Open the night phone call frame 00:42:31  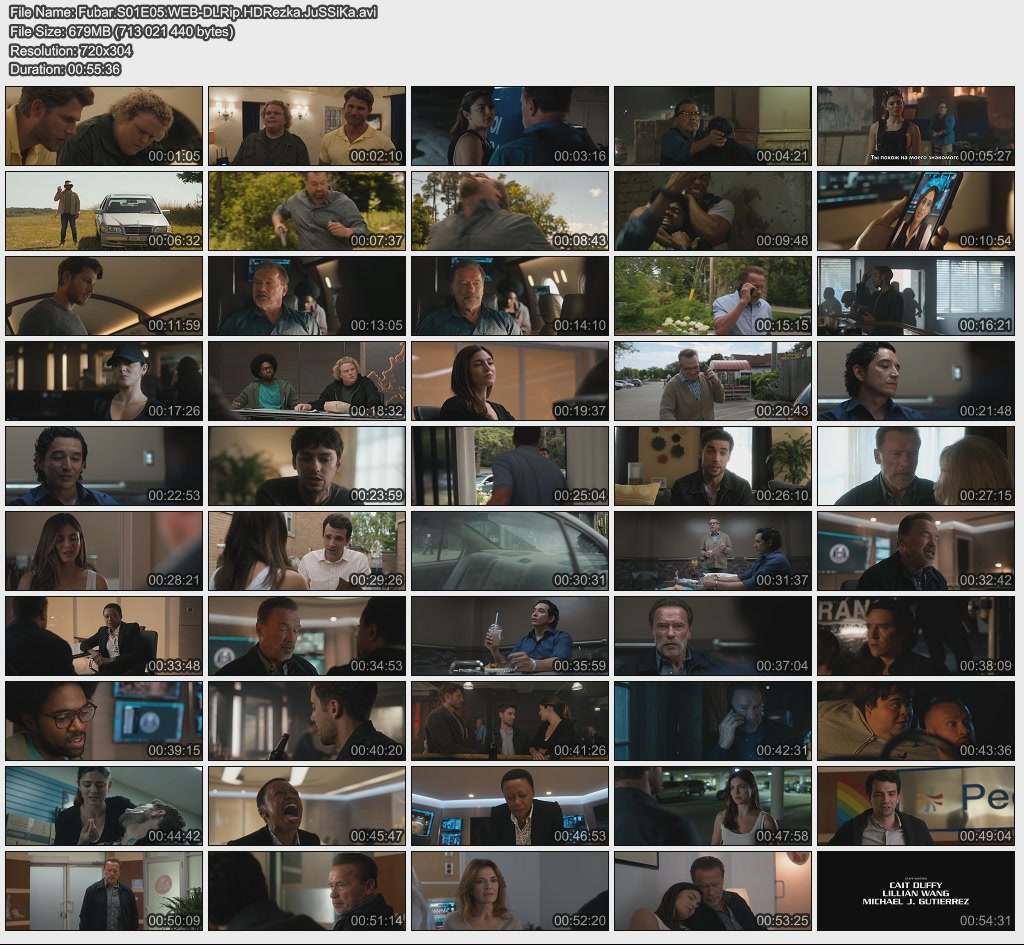coord(713,721)
